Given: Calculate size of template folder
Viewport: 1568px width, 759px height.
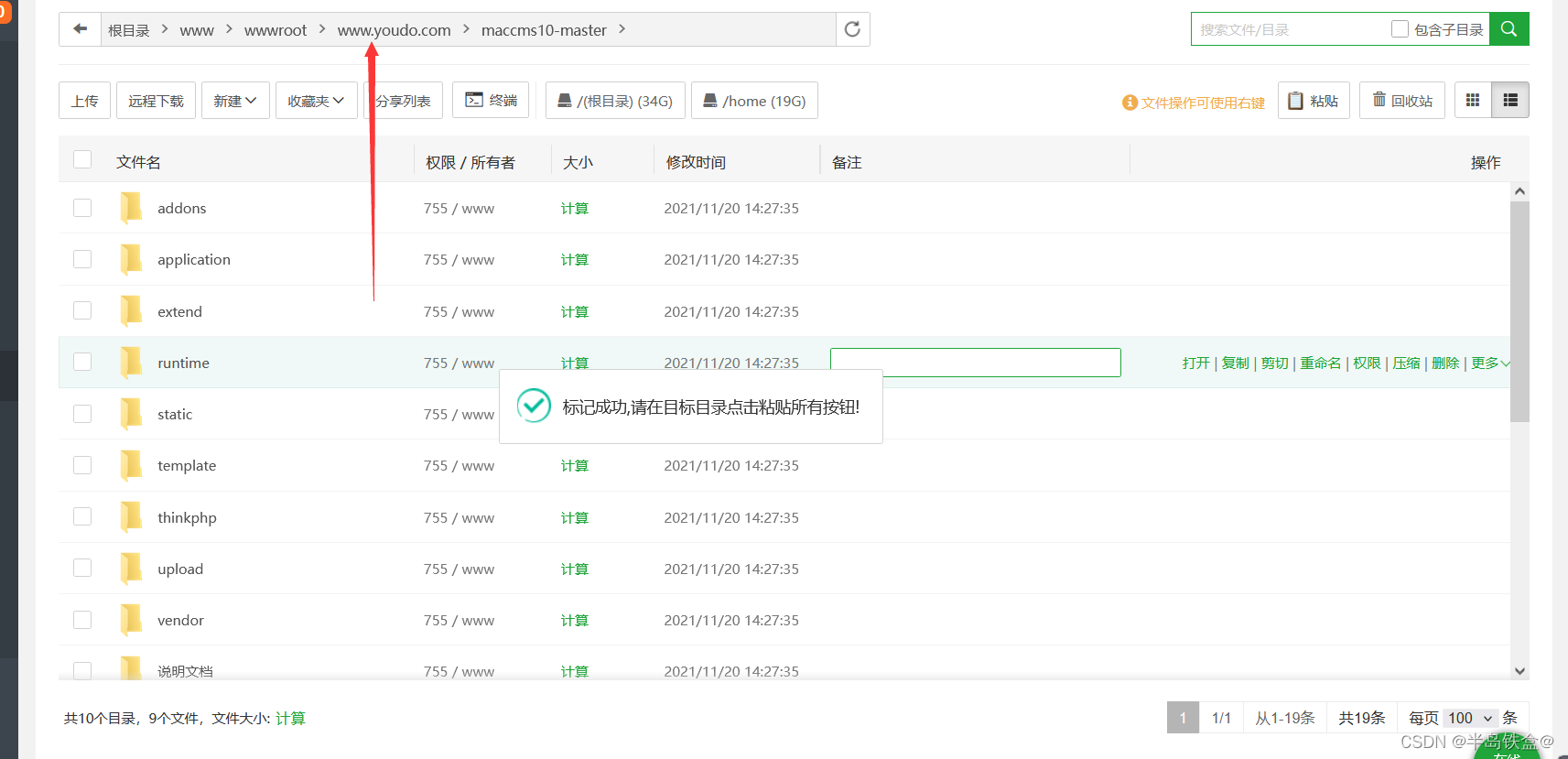Looking at the screenshot, I should point(575,466).
